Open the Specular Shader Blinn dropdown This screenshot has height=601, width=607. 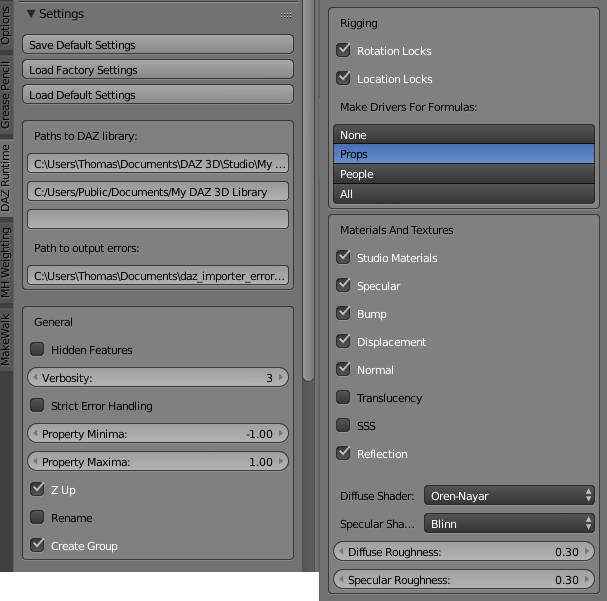point(509,524)
